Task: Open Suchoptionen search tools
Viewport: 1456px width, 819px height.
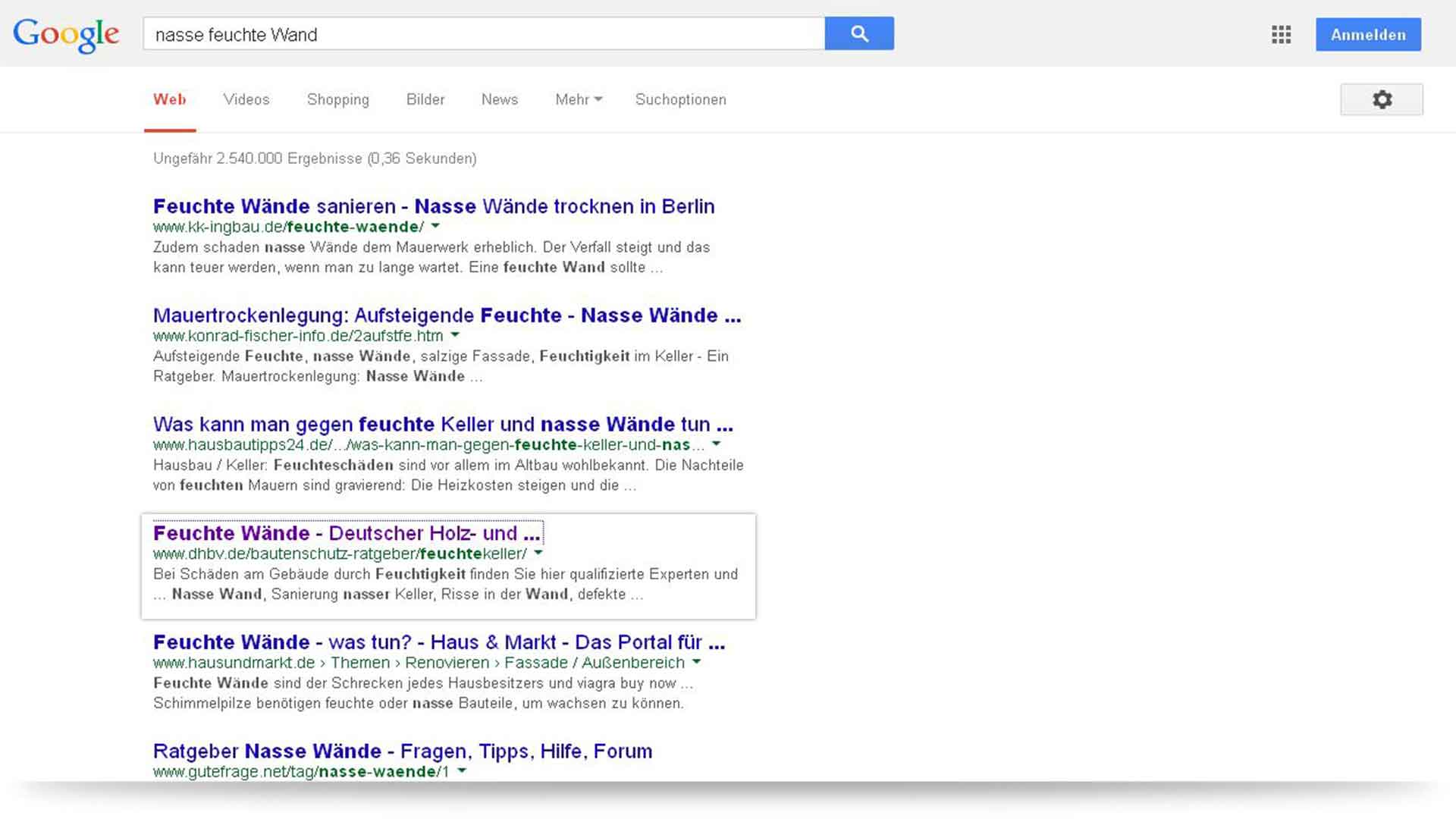Action: click(x=681, y=99)
